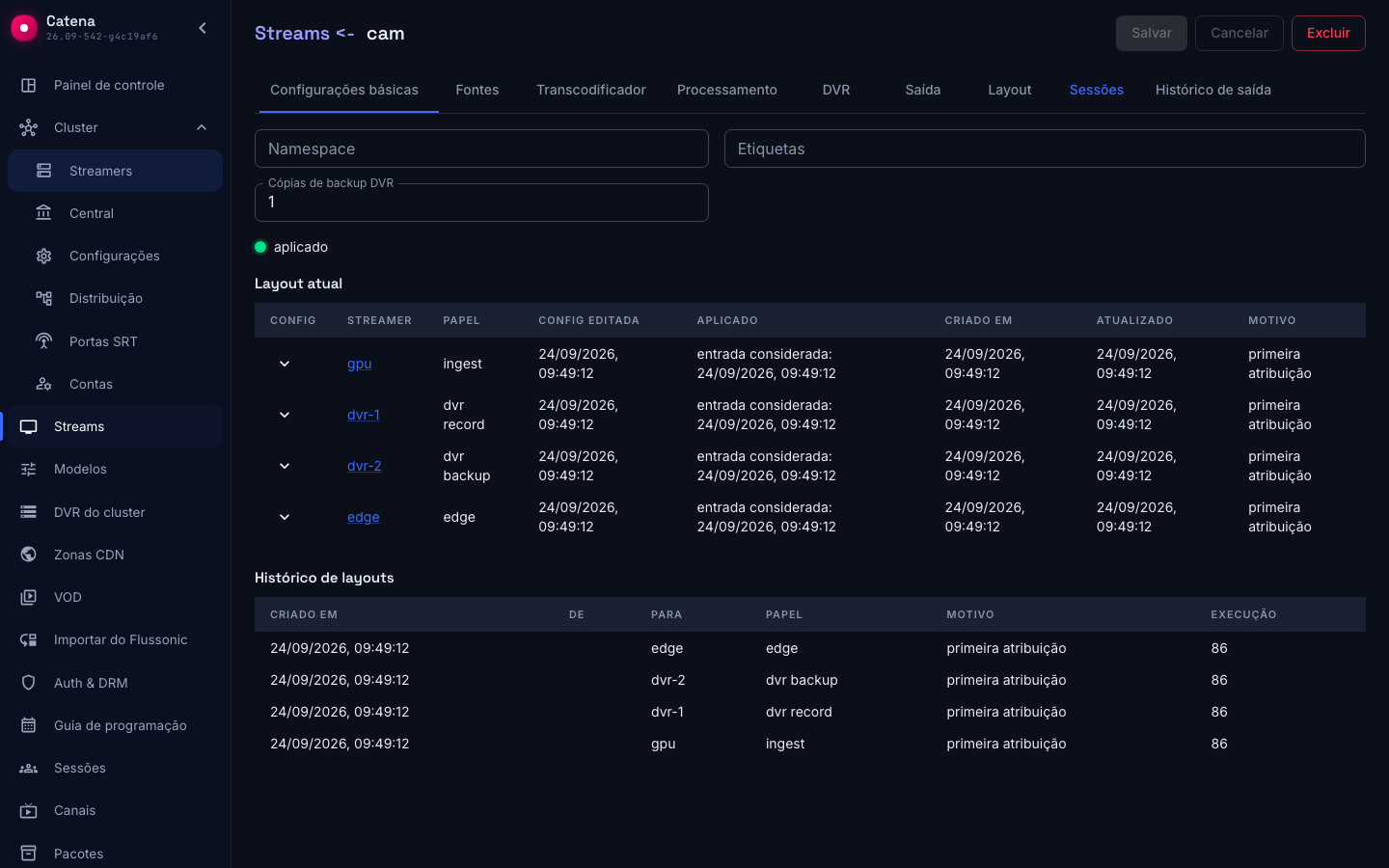Open the Layout tab

click(x=1010, y=90)
